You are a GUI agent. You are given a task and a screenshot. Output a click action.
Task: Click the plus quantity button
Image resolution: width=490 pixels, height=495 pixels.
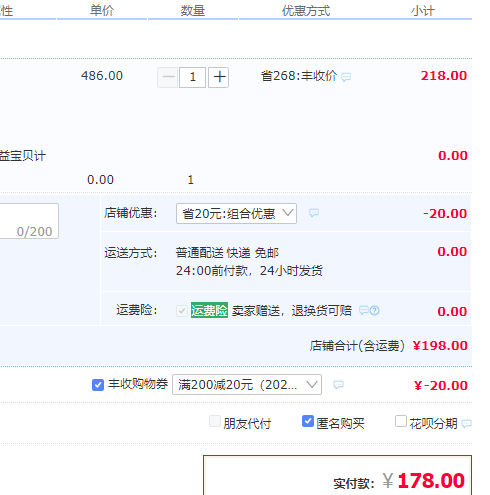tap(219, 77)
